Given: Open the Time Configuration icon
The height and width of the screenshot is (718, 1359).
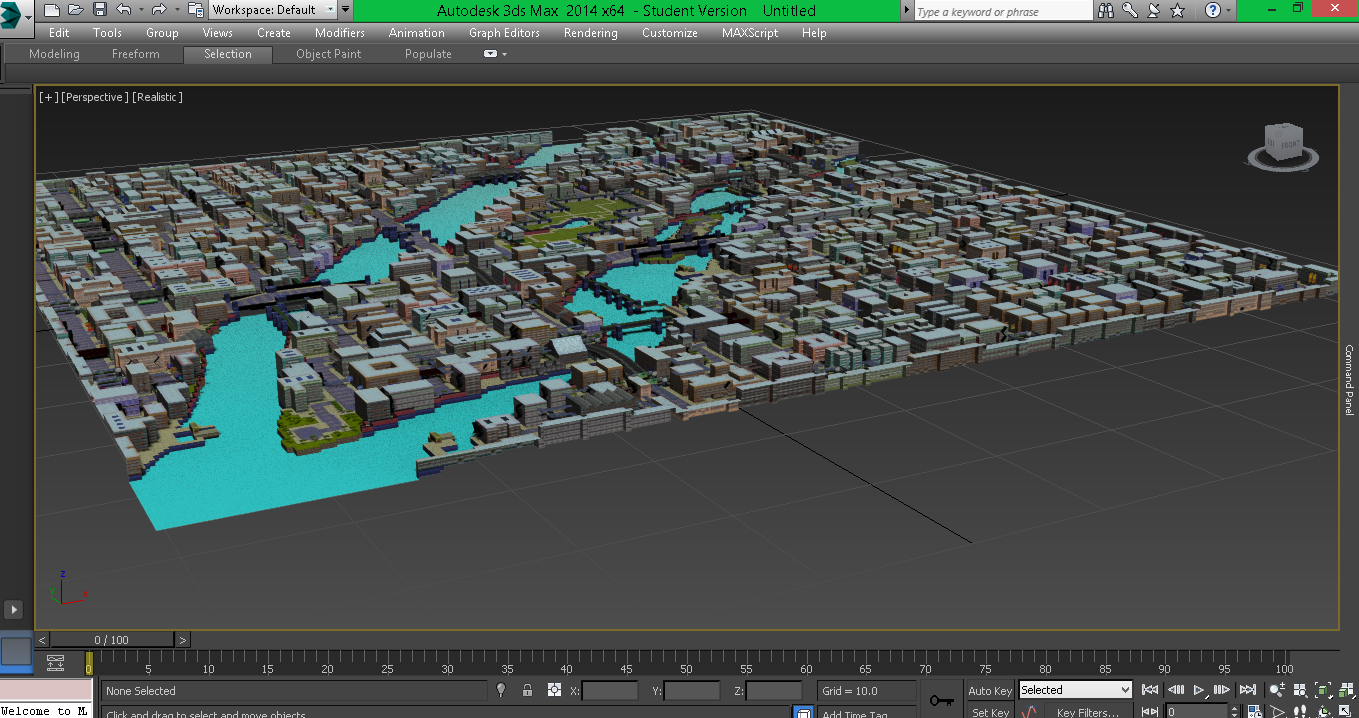Looking at the screenshot, I should pyautogui.click(x=1254, y=712).
